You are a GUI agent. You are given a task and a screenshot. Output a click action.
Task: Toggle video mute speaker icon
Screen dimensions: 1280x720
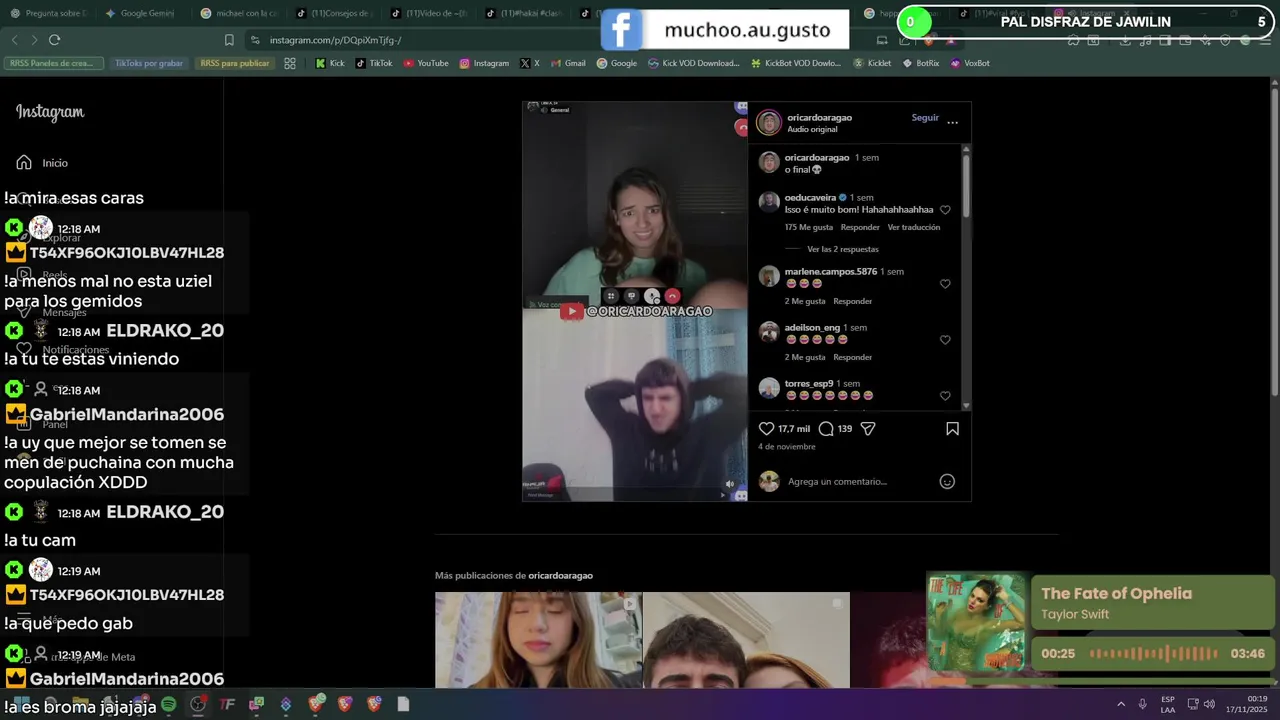729,484
